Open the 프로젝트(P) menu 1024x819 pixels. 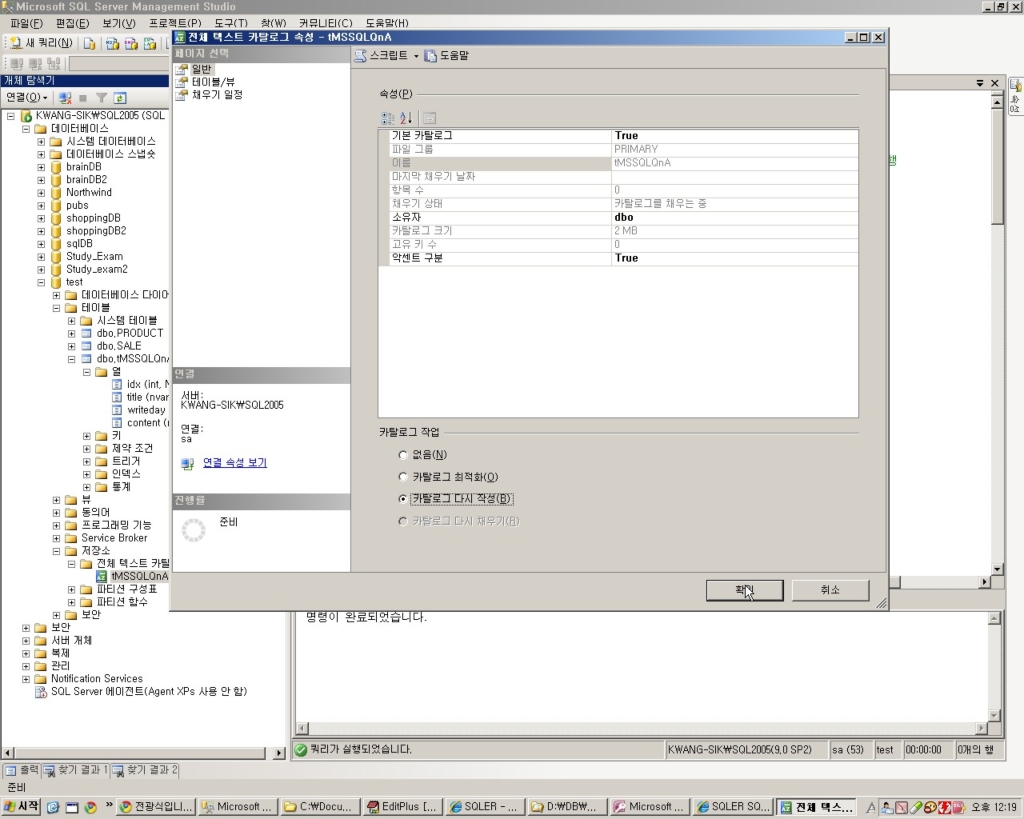tap(174, 23)
